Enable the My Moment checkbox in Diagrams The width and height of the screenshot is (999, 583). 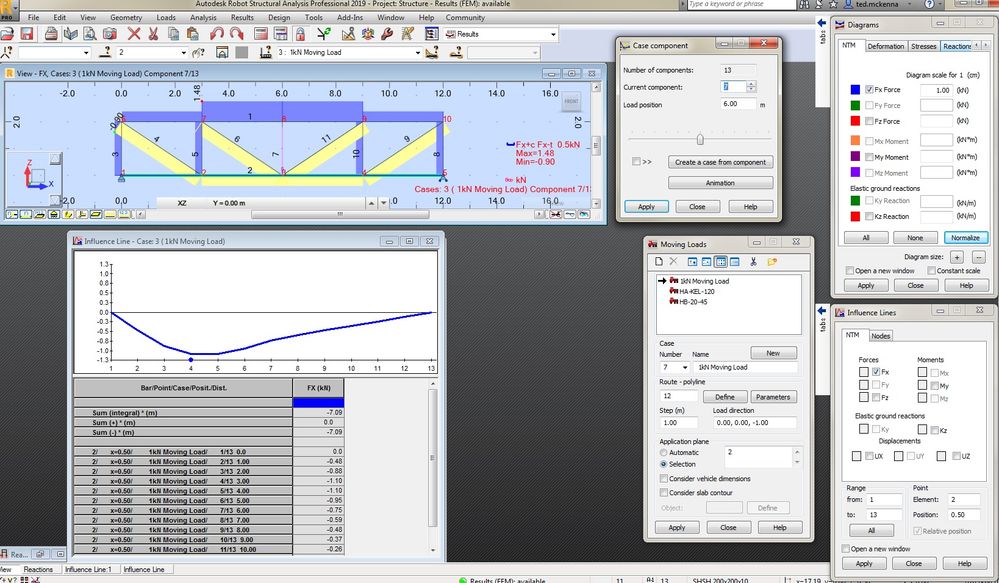coord(869,157)
